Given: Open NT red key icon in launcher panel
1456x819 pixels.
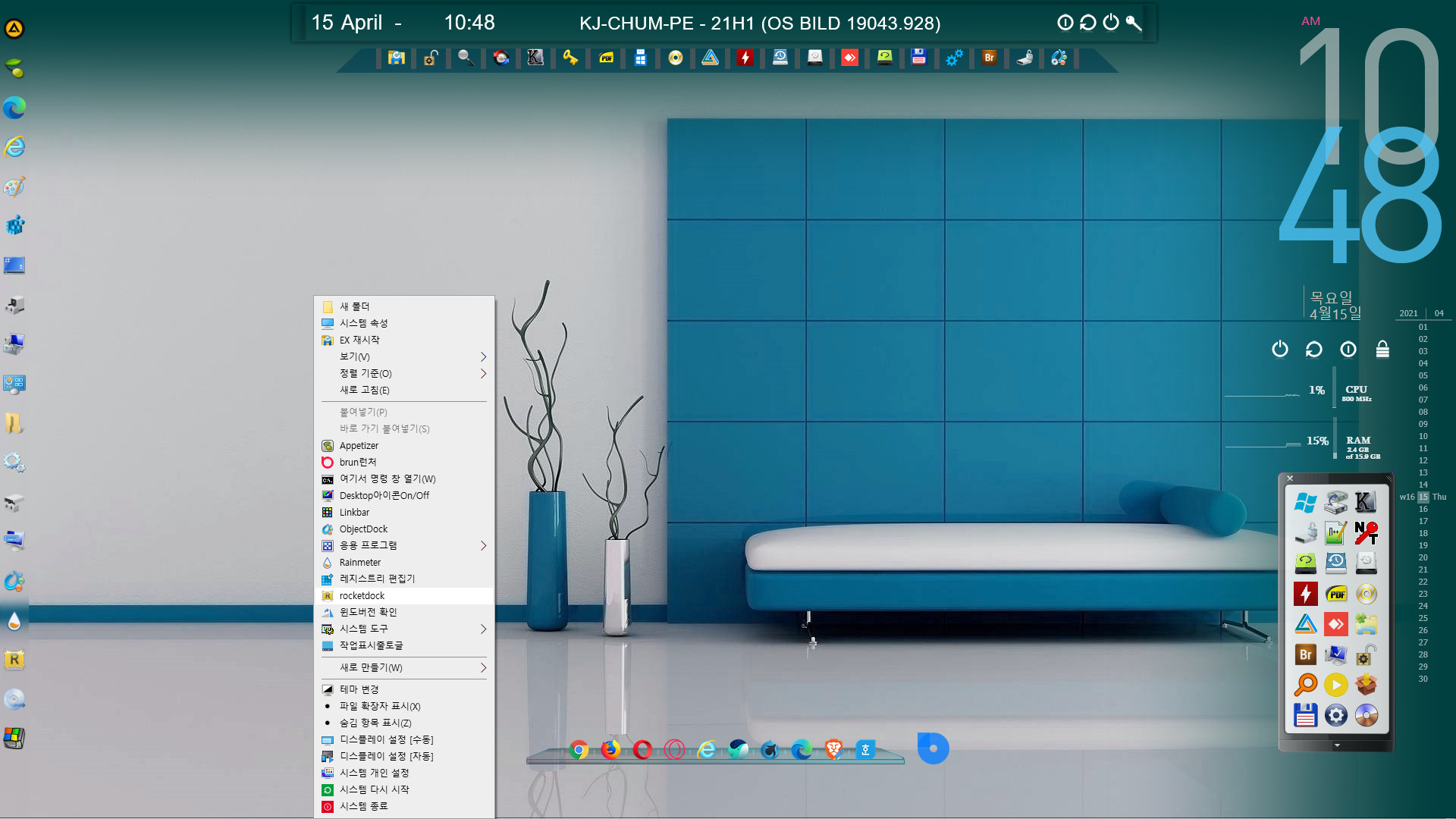Looking at the screenshot, I should click(1366, 532).
